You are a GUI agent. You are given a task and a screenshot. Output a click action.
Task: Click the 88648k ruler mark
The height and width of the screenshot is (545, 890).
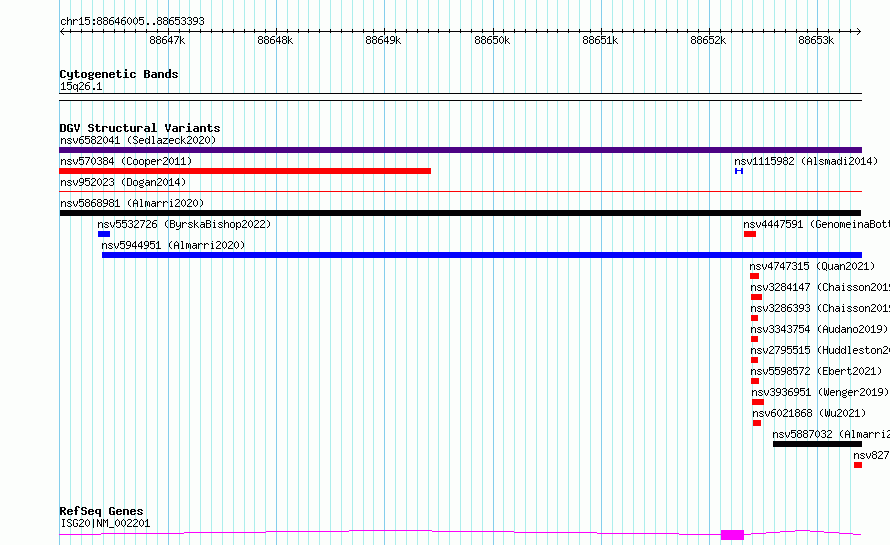click(x=275, y=40)
